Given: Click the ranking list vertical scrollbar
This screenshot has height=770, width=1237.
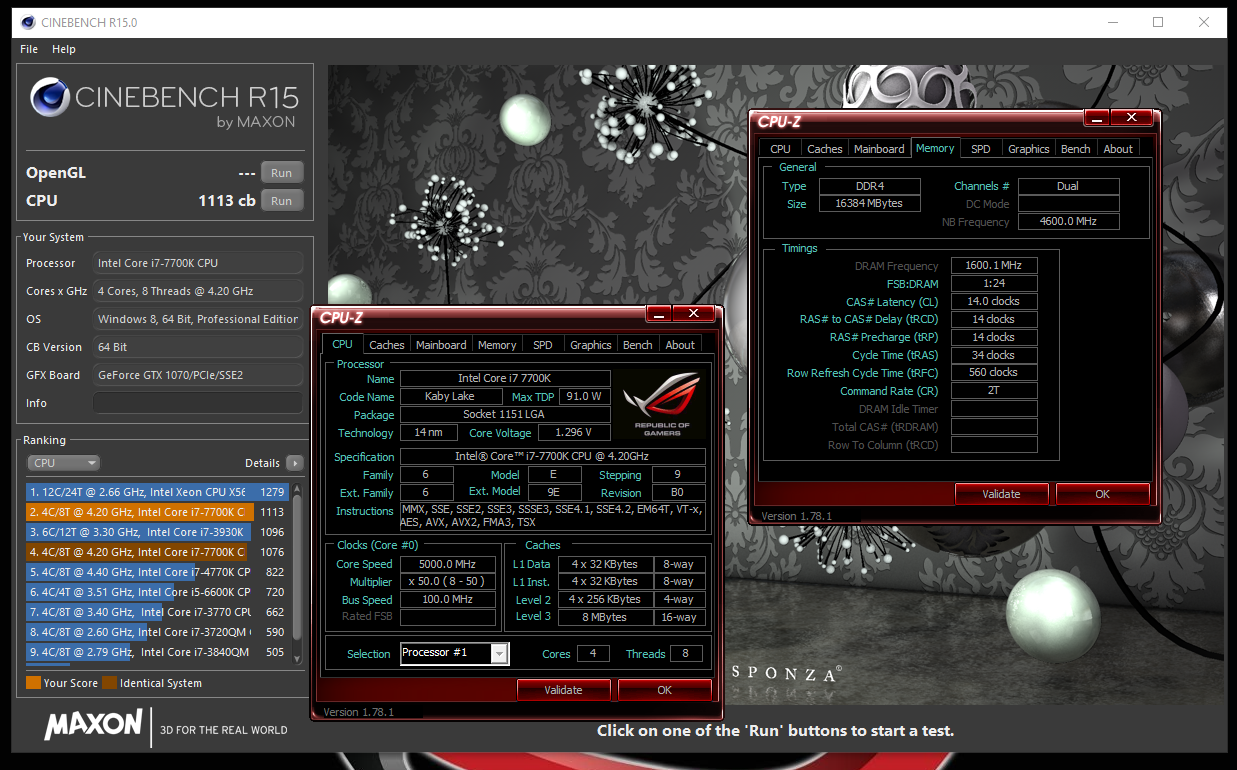Looking at the screenshot, I should [297, 573].
